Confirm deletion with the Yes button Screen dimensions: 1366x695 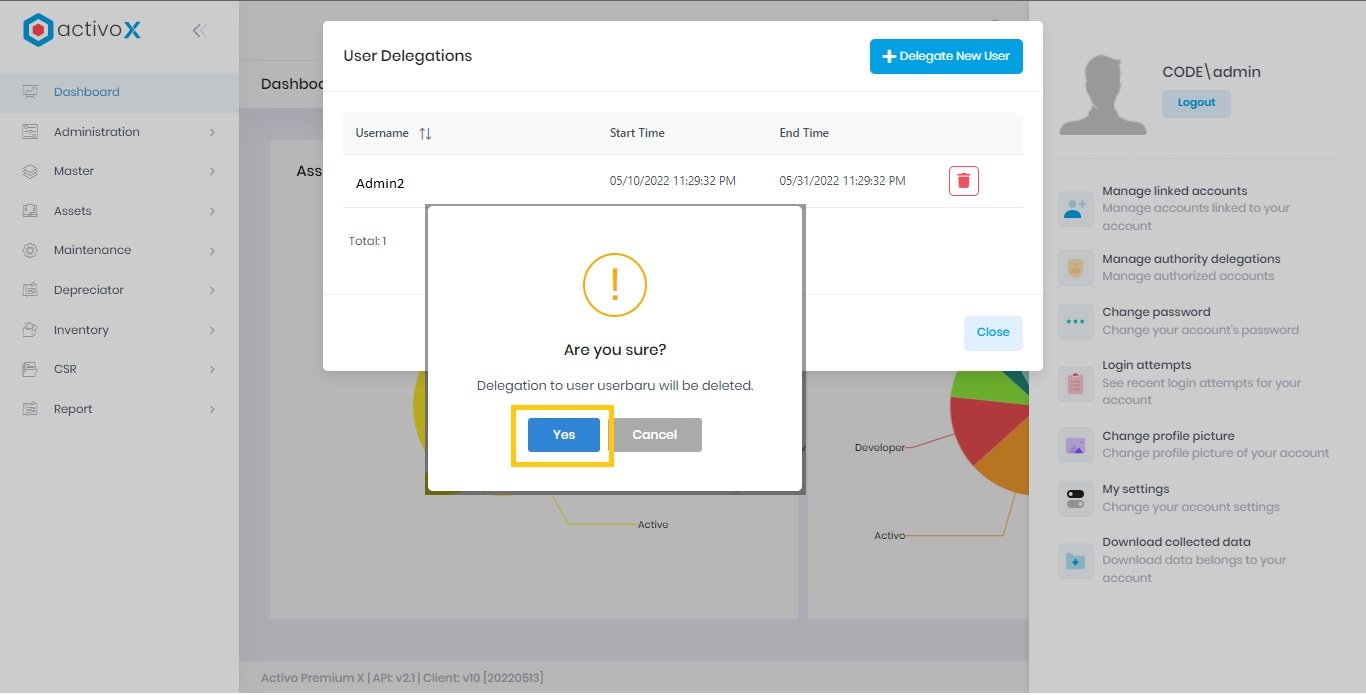point(562,434)
